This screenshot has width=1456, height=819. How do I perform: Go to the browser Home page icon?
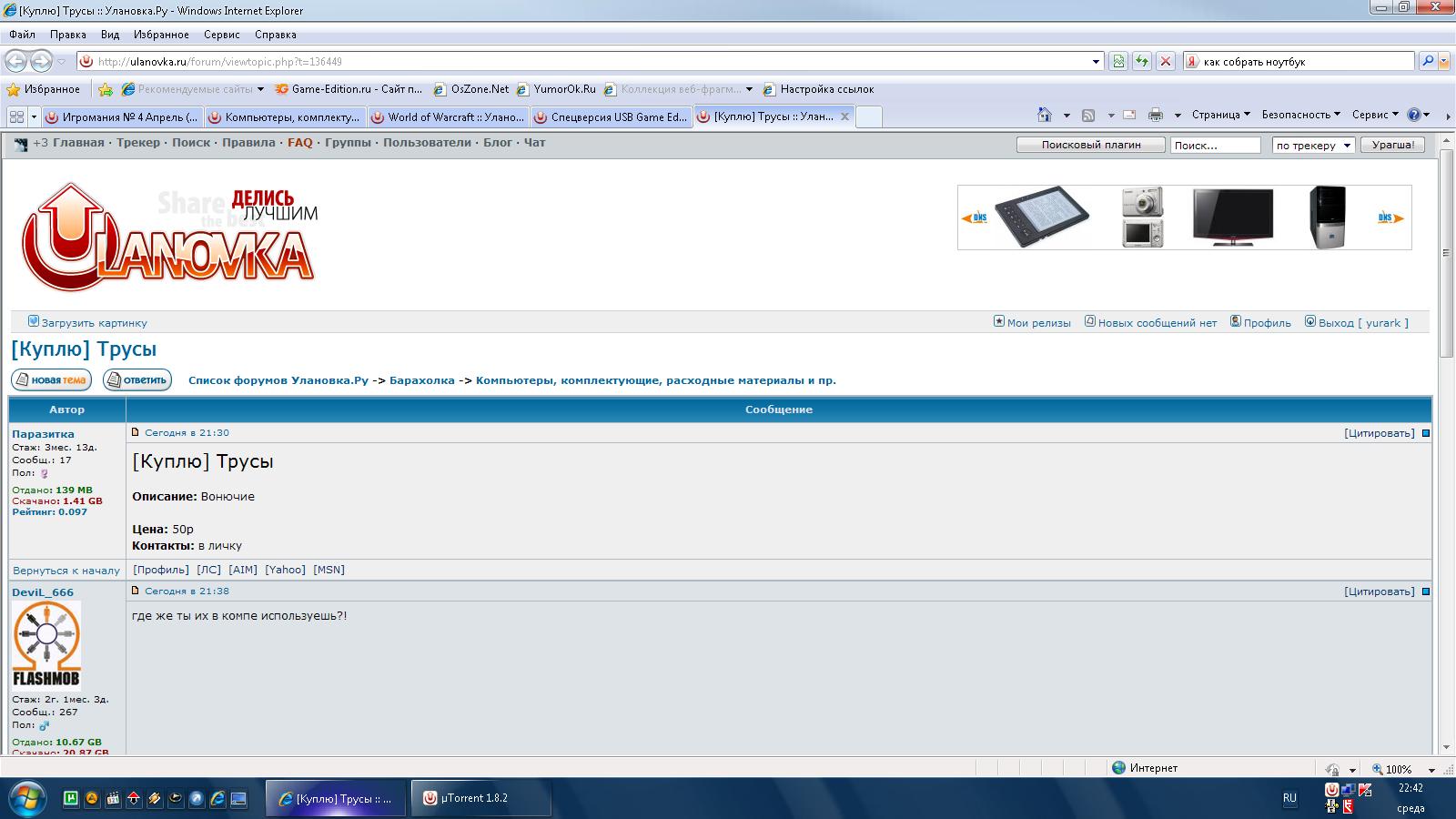[x=1045, y=115]
